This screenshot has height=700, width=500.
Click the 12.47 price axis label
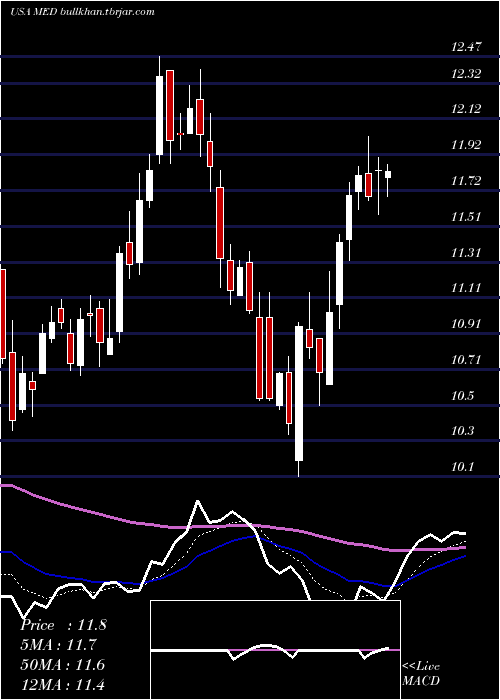[466, 46]
